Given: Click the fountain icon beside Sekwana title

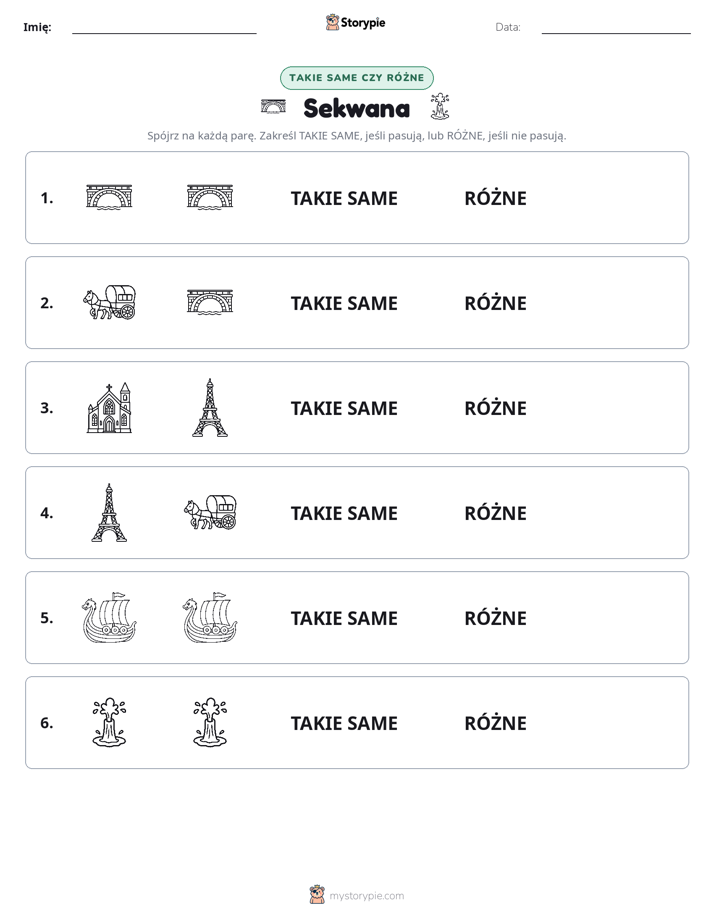Looking at the screenshot, I should pos(439,106).
